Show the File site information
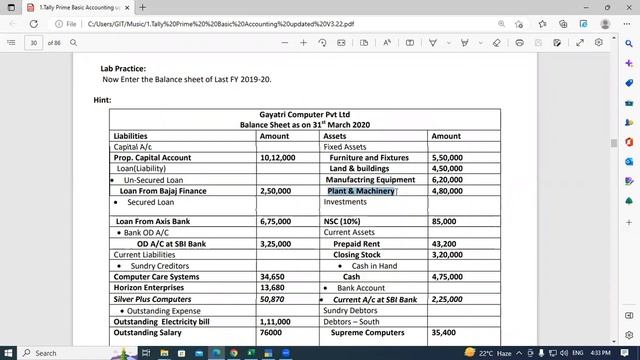The image size is (640, 360). [66, 24]
